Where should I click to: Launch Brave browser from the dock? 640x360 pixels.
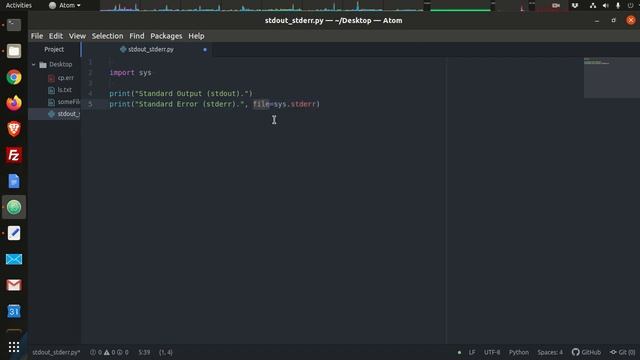coord(14,129)
